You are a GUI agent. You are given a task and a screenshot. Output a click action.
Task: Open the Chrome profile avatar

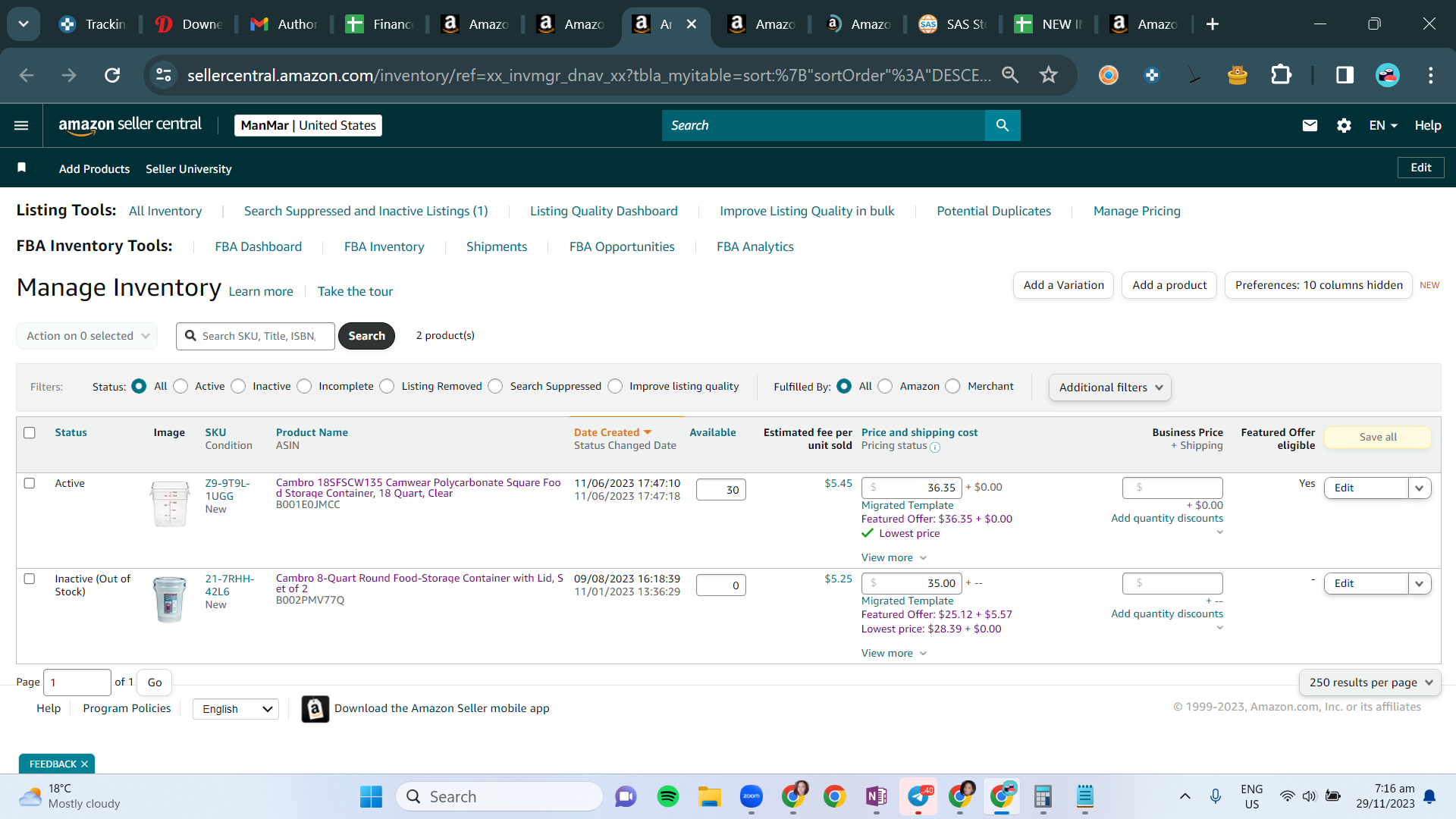pos(1388,75)
